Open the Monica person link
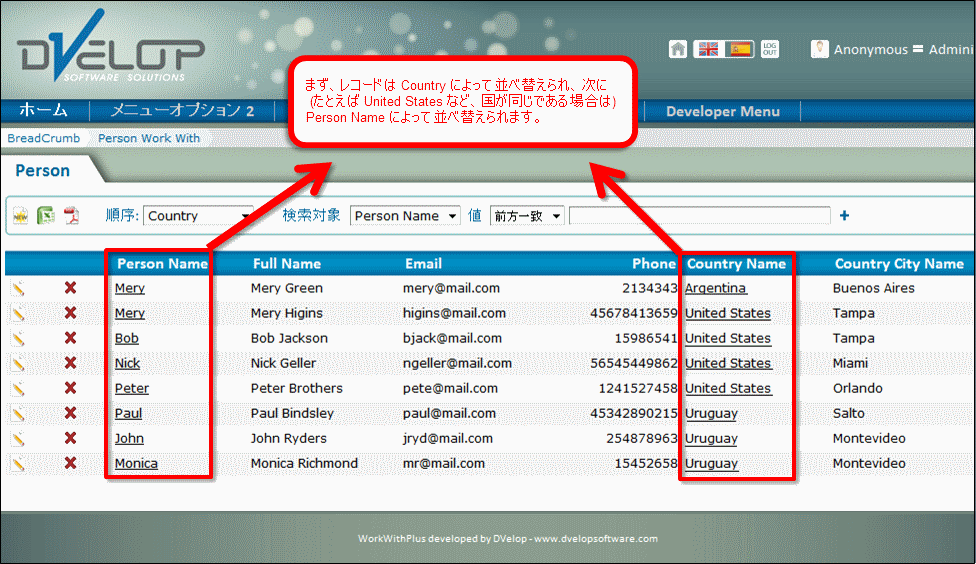This screenshot has height=564, width=976. (x=136, y=464)
